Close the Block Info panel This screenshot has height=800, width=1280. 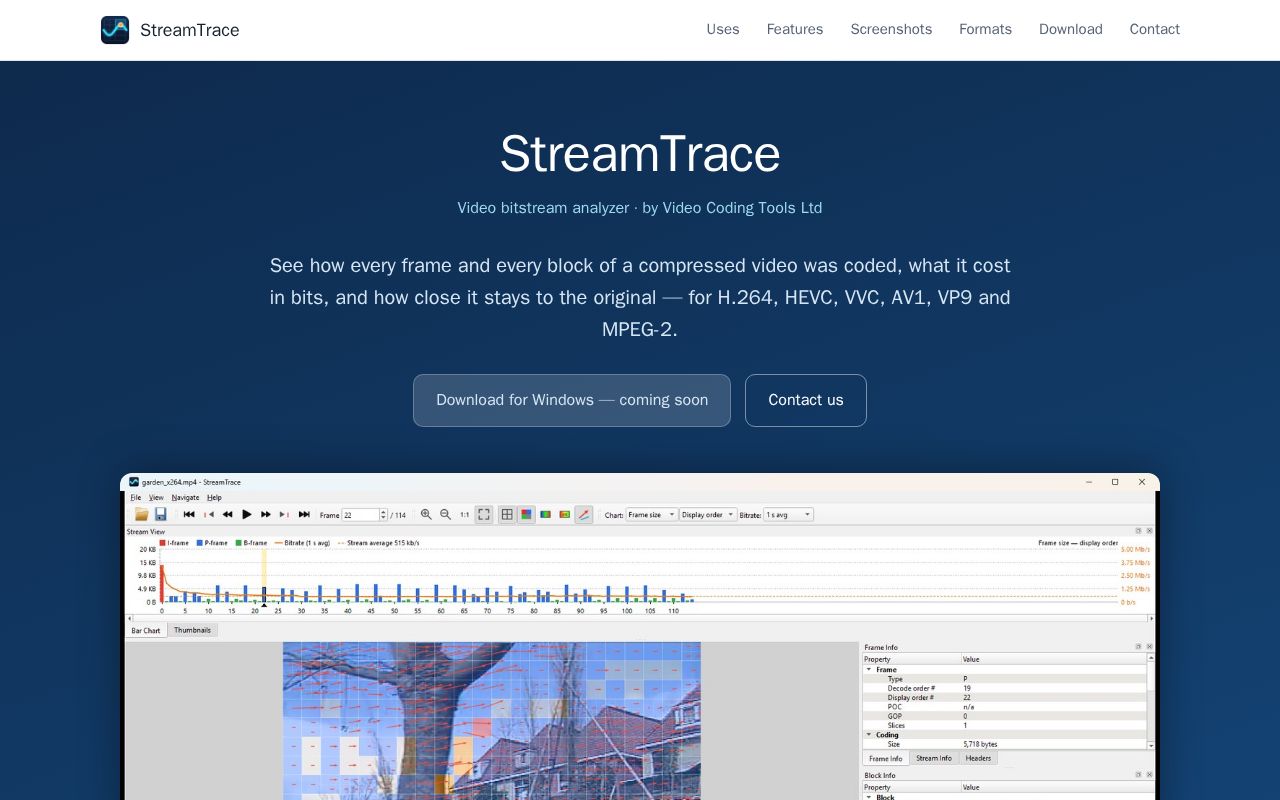click(x=1149, y=775)
